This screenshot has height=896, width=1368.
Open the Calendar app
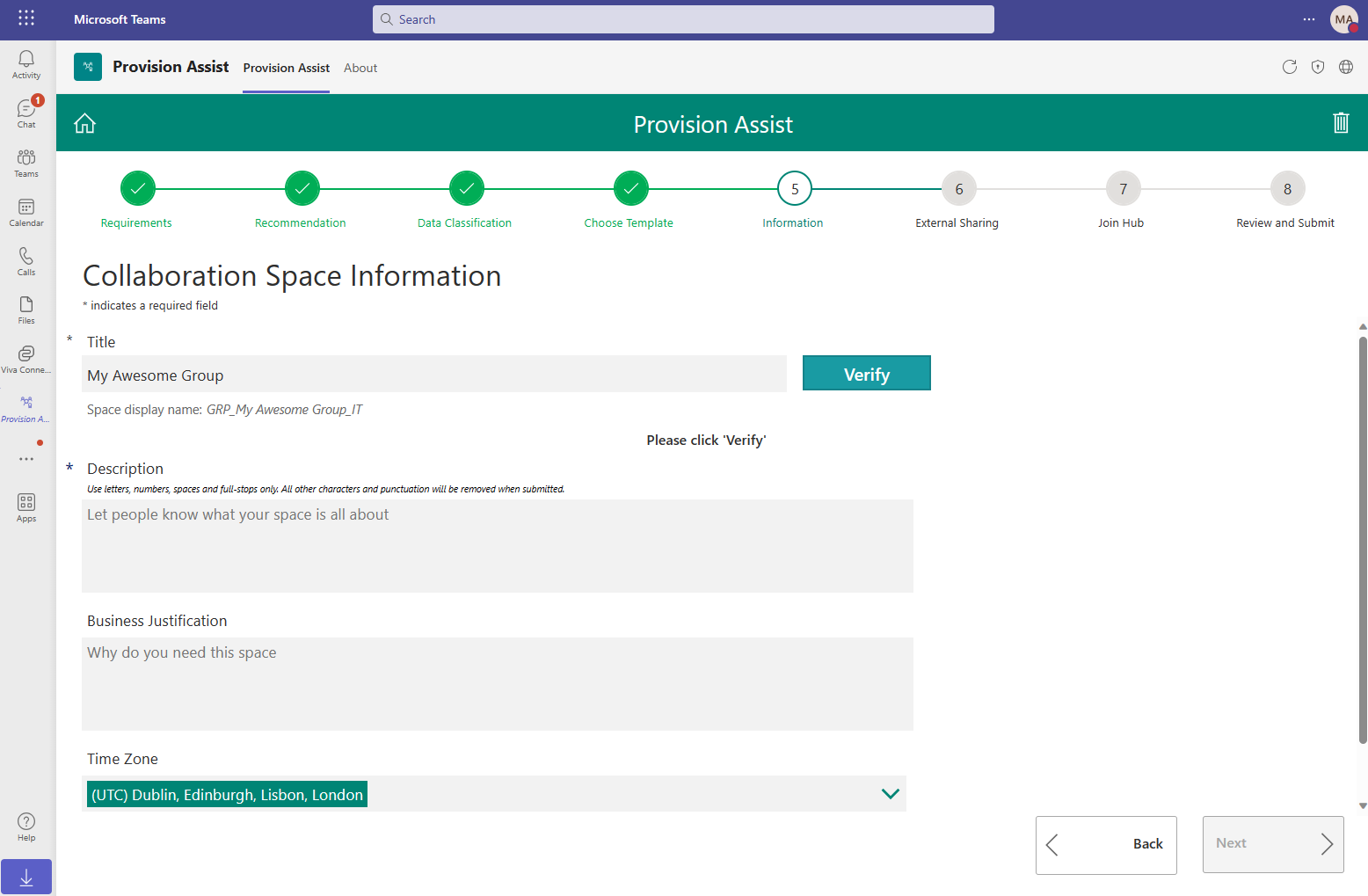[x=26, y=212]
